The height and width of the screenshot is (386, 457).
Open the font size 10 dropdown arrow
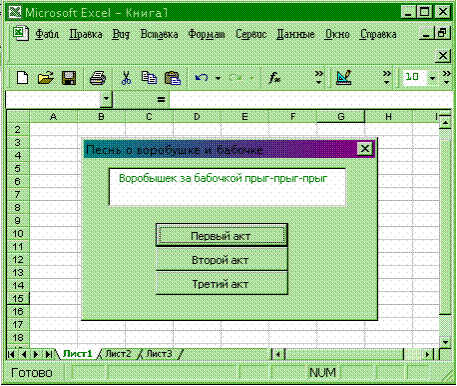(x=432, y=78)
